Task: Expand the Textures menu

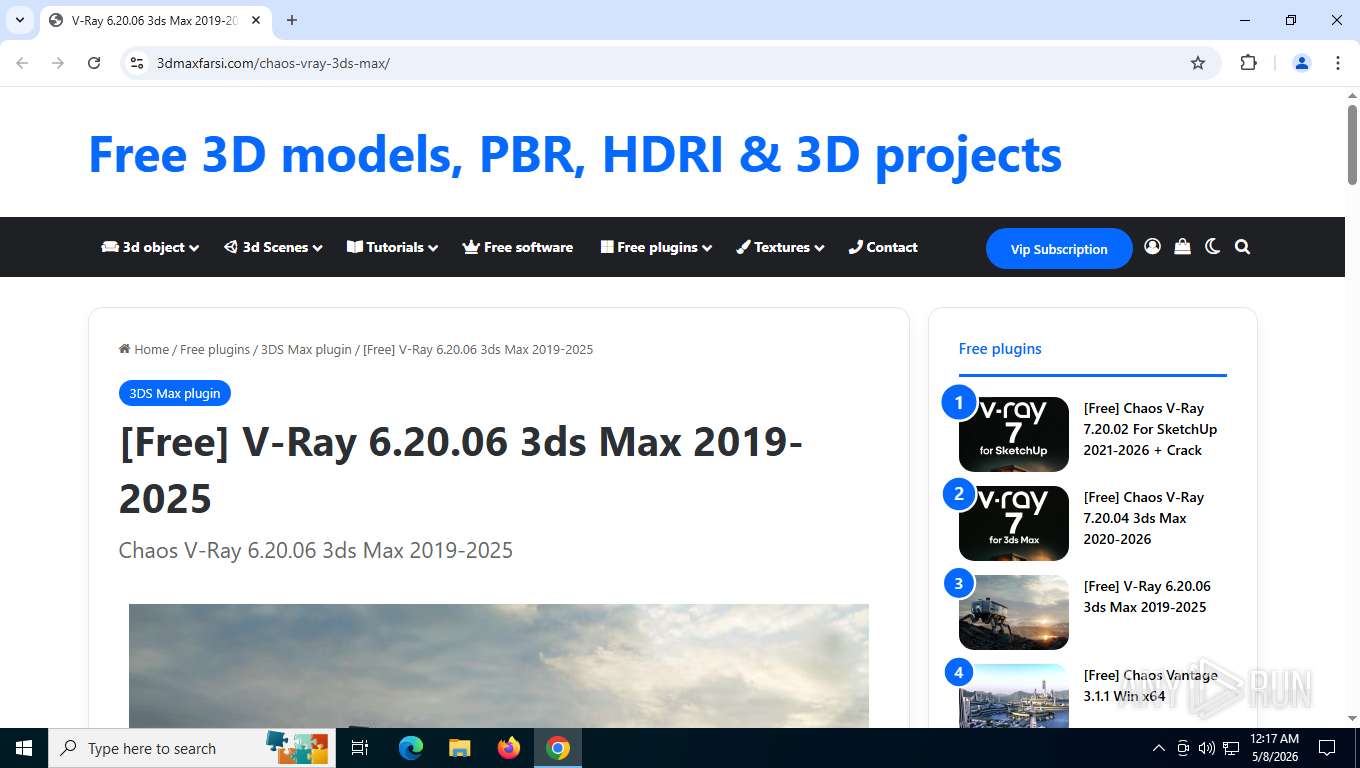Action: click(x=780, y=247)
